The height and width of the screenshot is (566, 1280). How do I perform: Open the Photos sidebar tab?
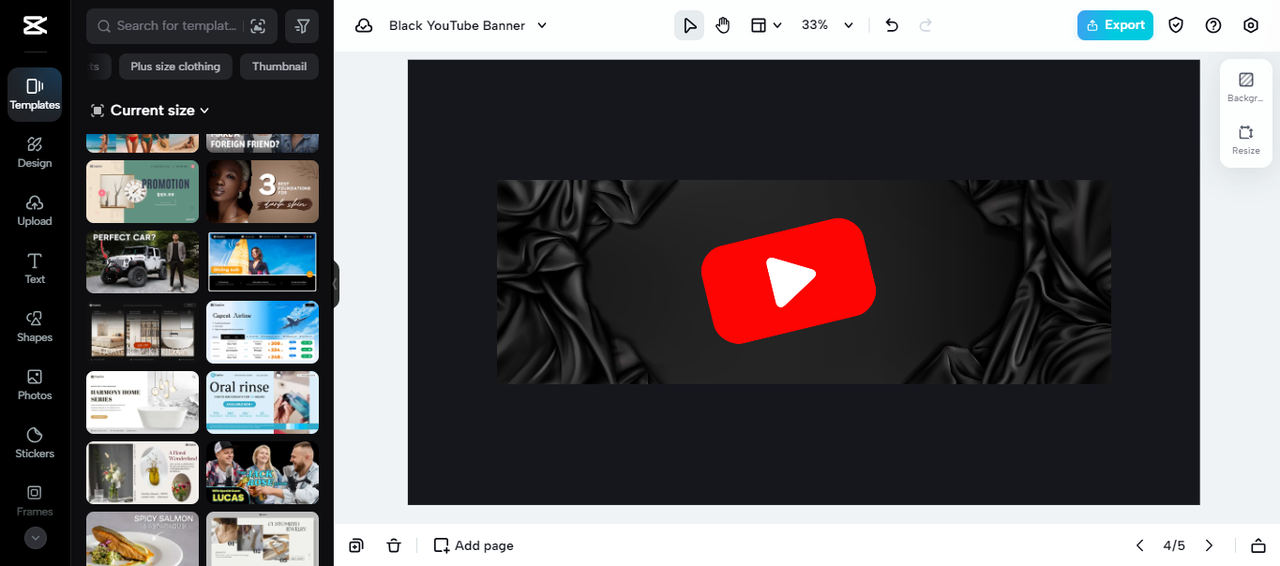pyautogui.click(x=35, y=384)
